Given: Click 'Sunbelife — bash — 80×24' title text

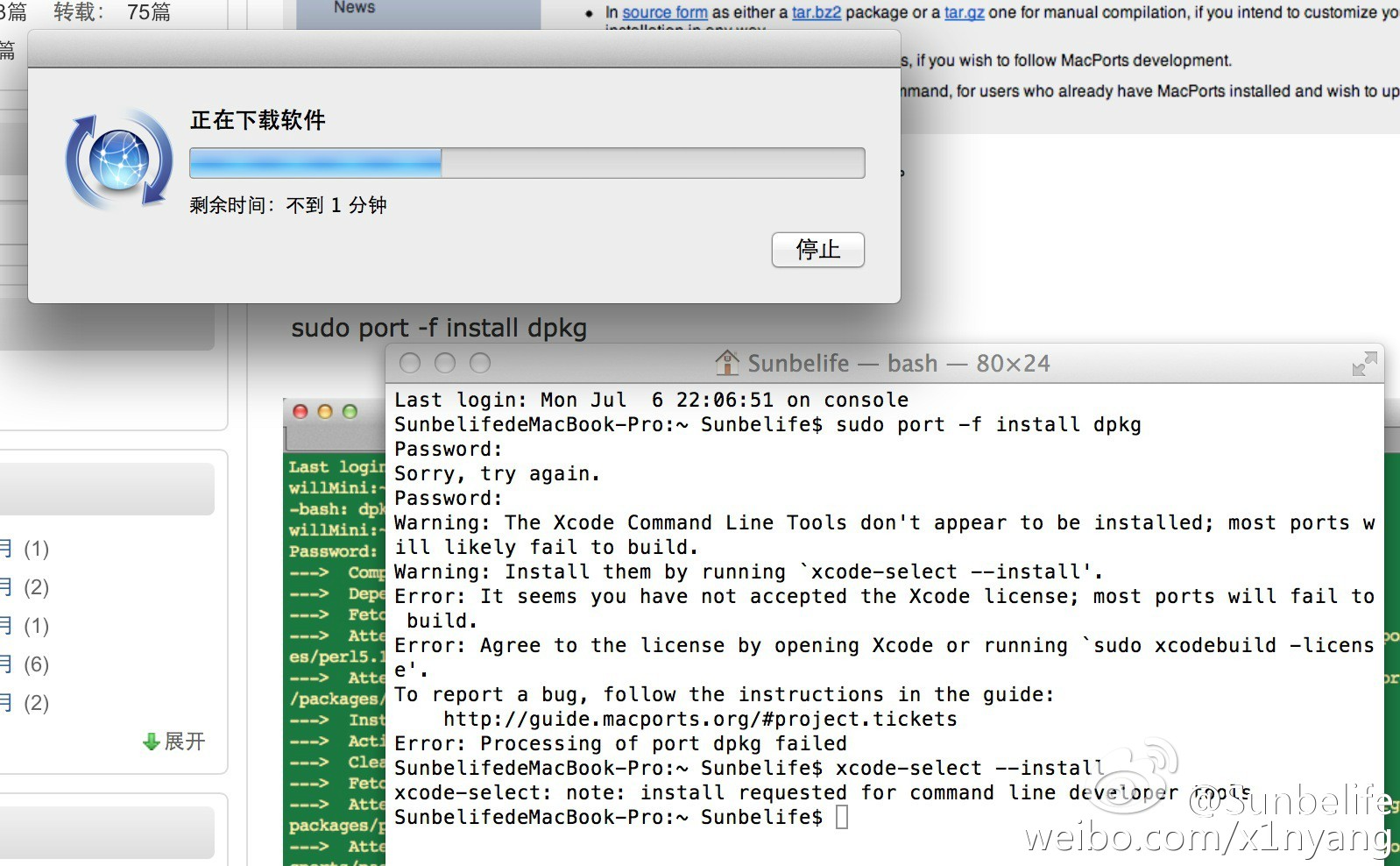Looking at the screenshot, I should pos(899,363).
